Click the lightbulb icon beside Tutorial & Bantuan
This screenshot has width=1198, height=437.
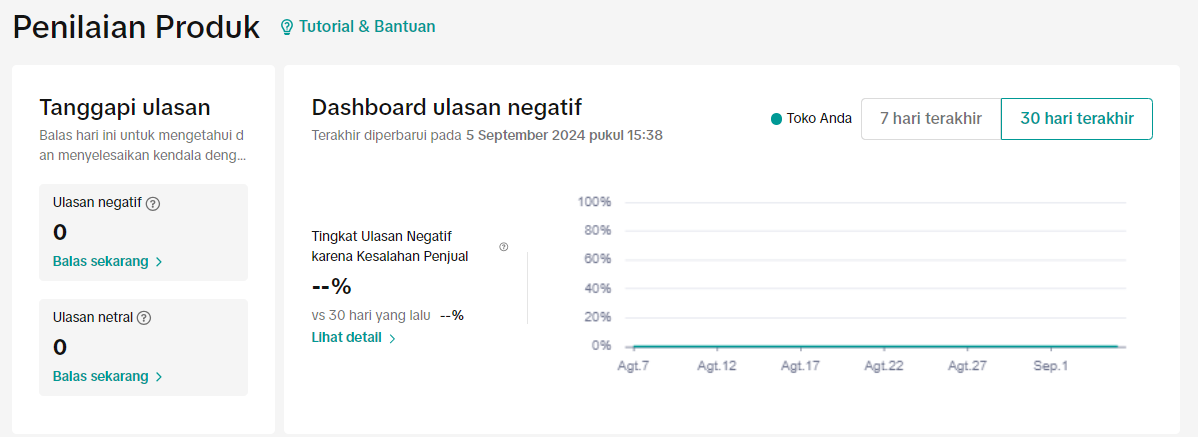tap(287, 27)
